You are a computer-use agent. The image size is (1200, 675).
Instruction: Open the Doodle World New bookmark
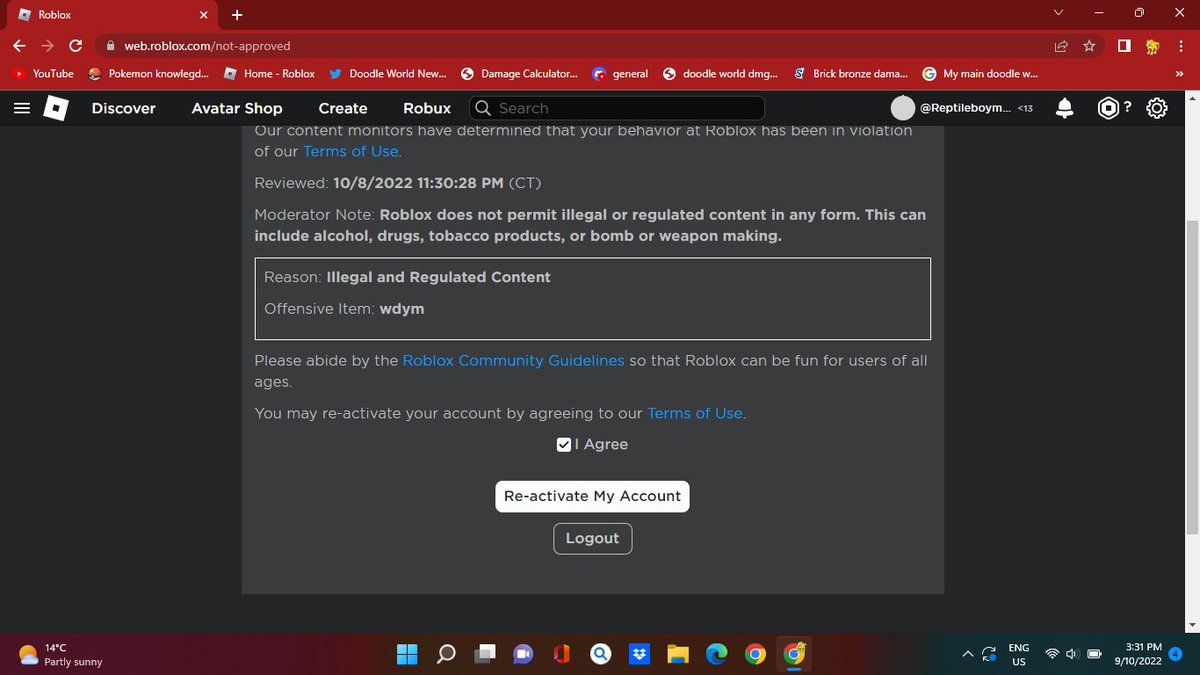click(387, 73)
